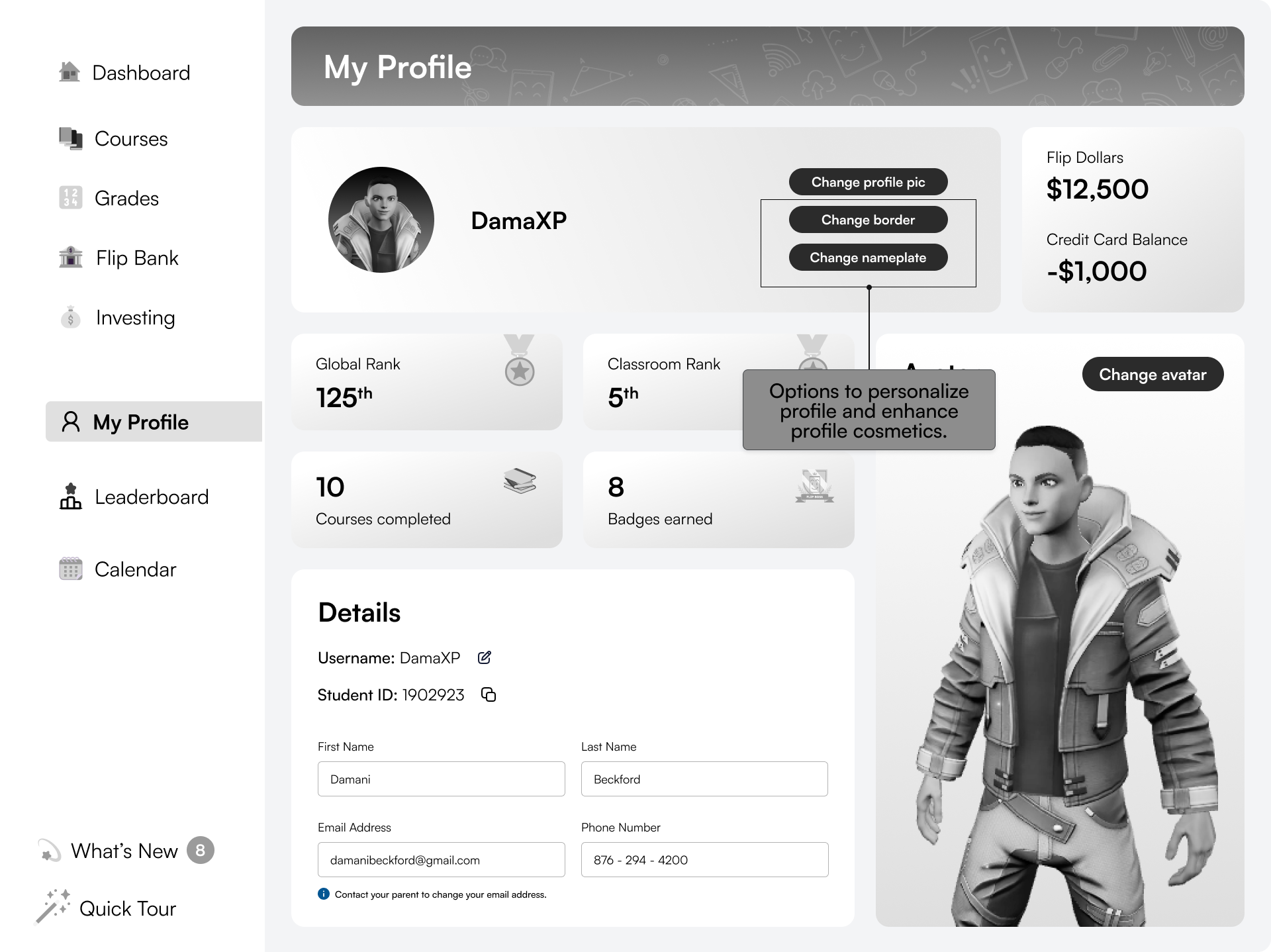This screenshot has width=1271, height=952.
Task: Click the Investing money bag icon
Action: pos(71,317)
